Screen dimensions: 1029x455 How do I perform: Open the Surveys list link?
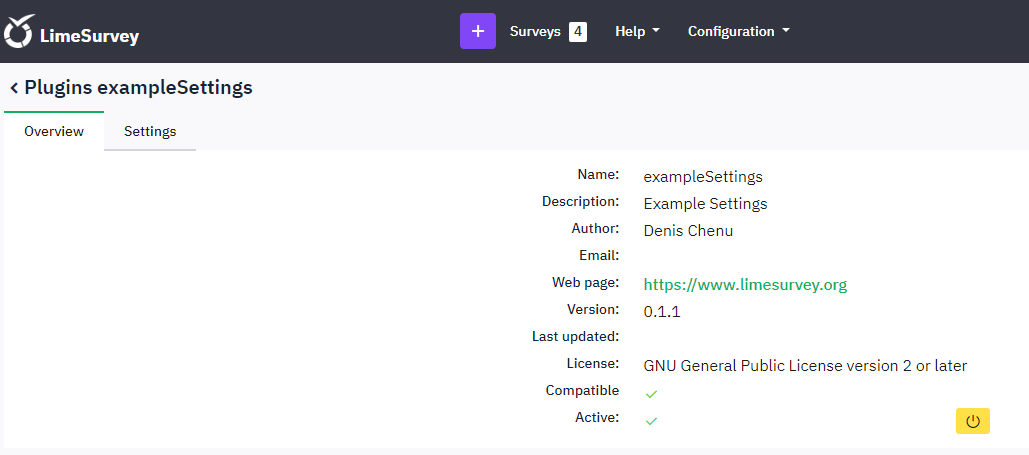point(535,31)
